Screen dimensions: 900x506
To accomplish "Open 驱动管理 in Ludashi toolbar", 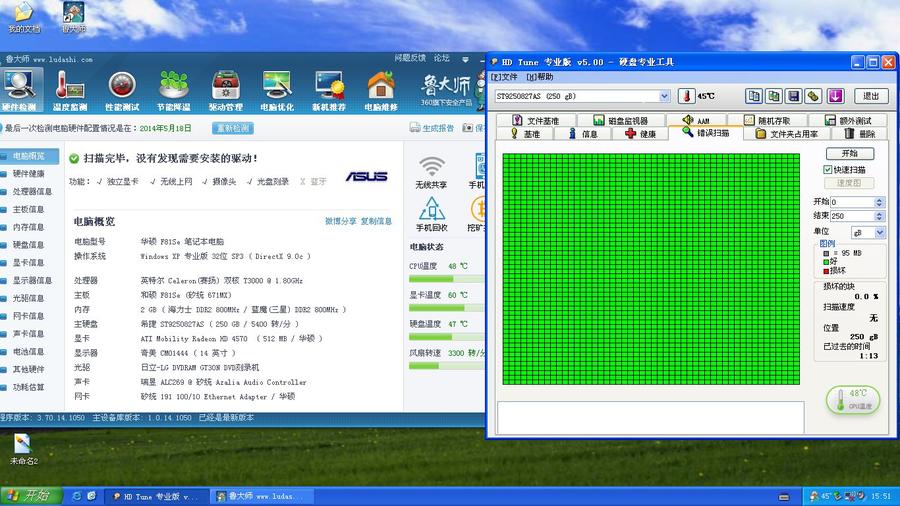I will click(x=226, y=91).
